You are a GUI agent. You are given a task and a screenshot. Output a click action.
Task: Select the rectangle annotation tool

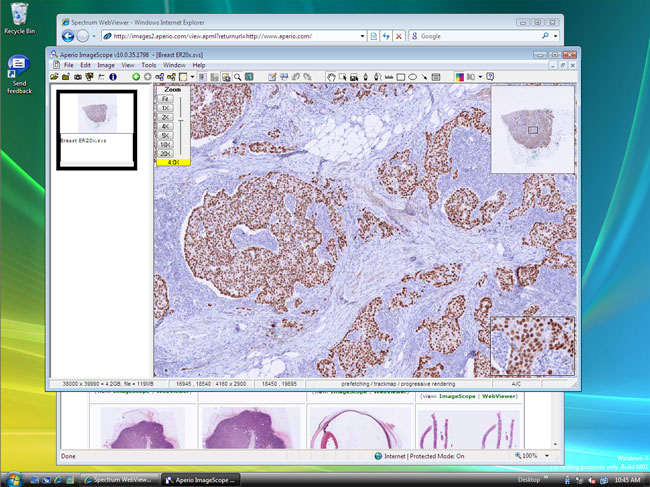(400, 77)
